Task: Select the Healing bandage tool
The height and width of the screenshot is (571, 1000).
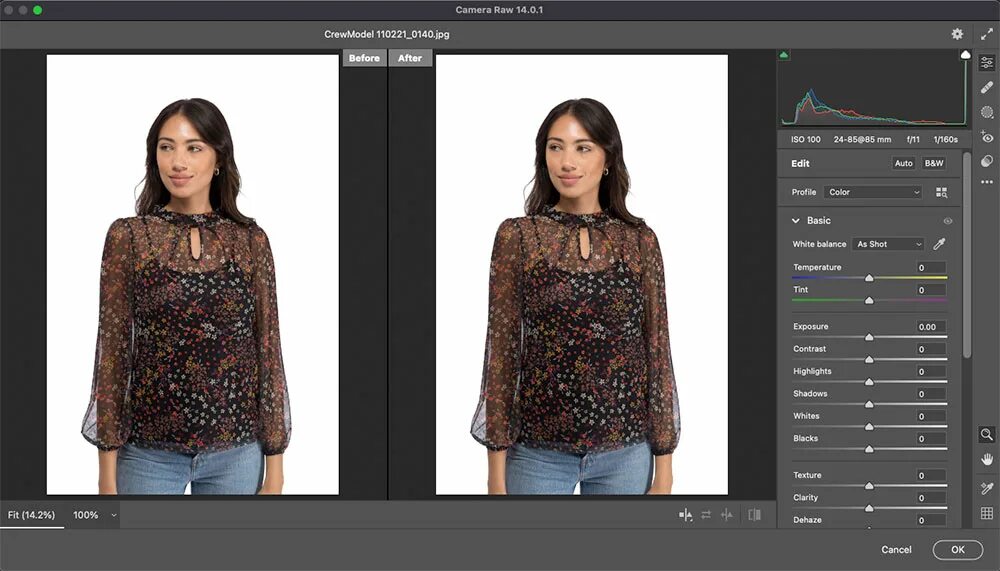Action: click(x=987, y=87)
